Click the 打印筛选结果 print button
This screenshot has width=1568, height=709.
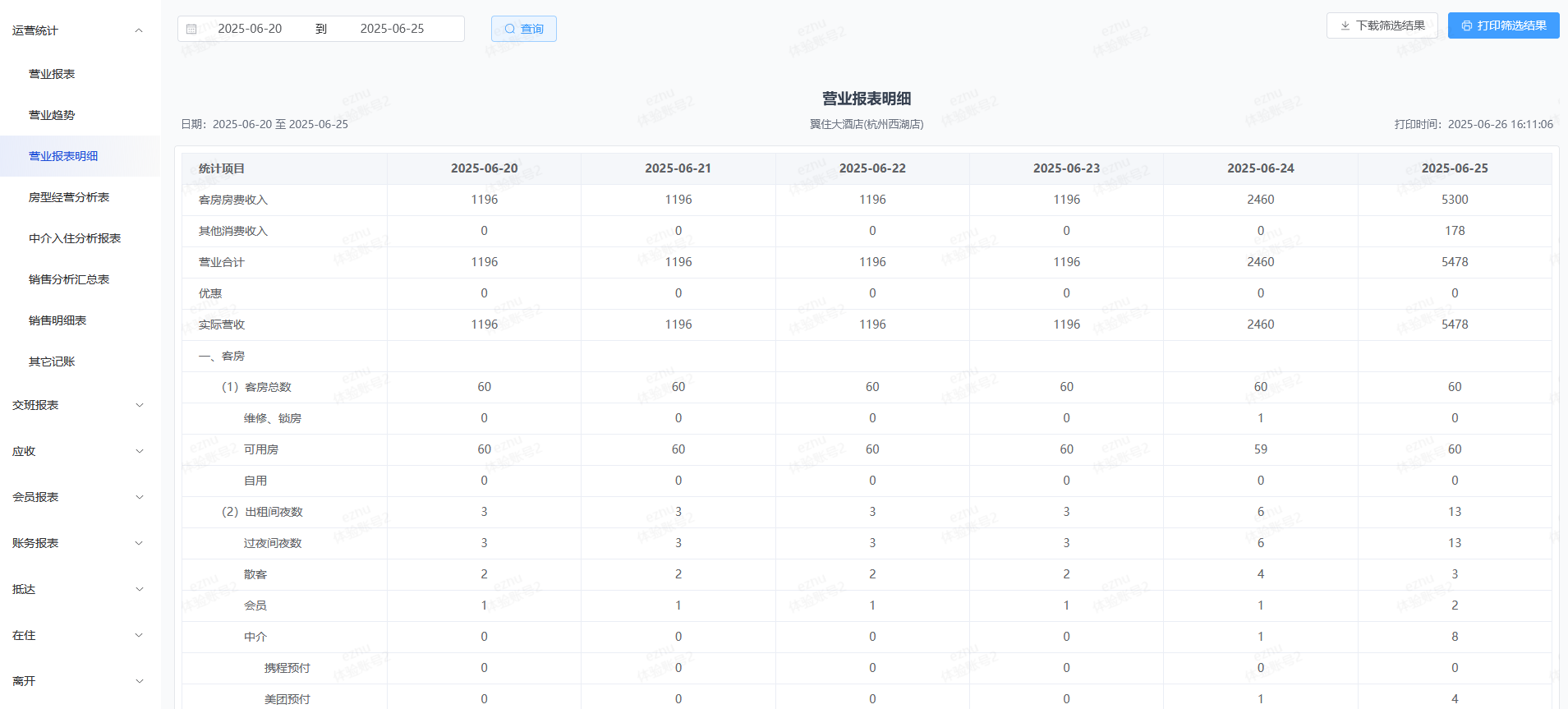click(1504, 25)
